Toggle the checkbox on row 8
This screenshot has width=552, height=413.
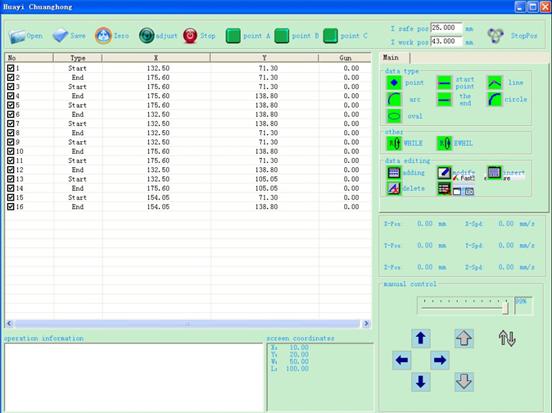[11, 133]
